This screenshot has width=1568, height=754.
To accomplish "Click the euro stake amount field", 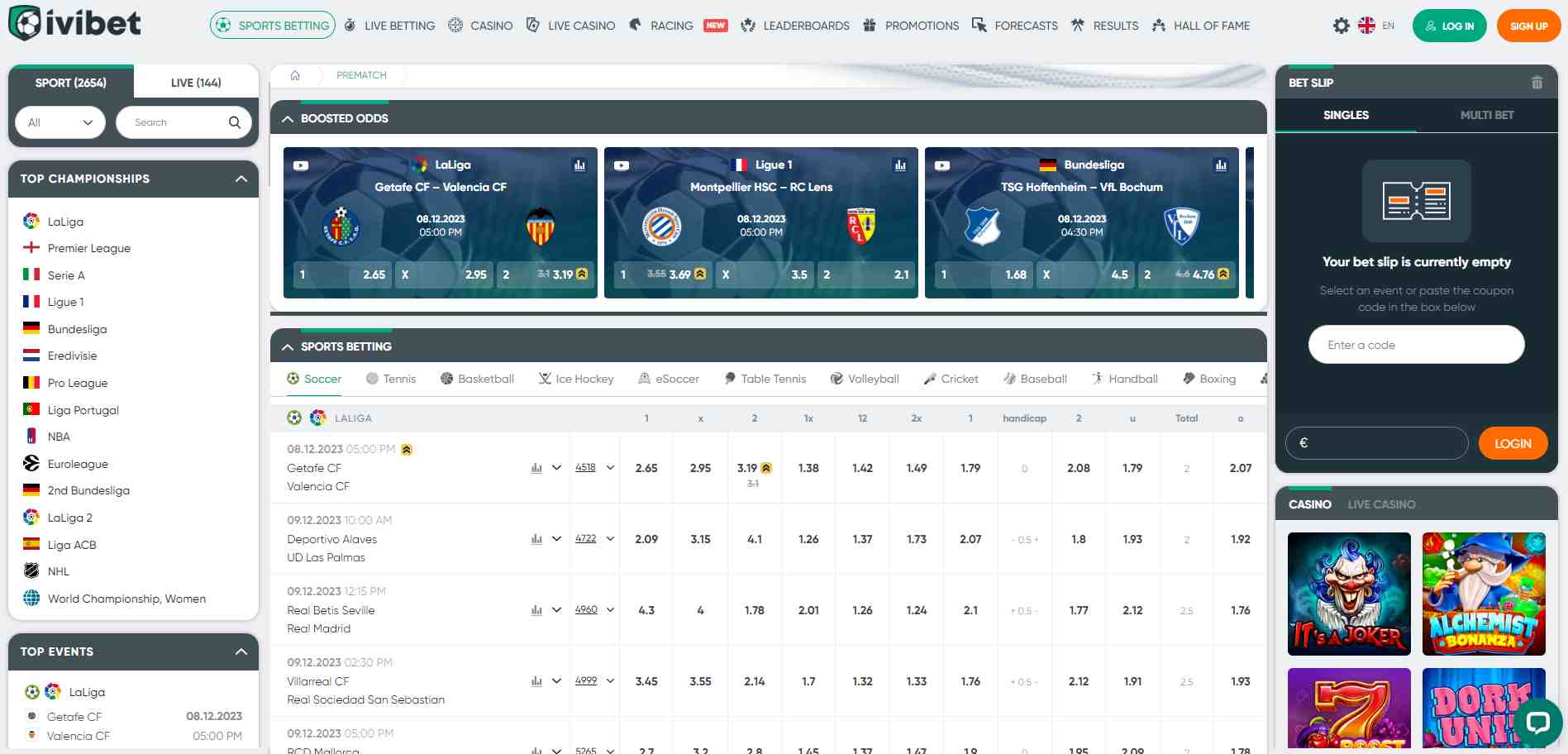I will (1376, 443).
